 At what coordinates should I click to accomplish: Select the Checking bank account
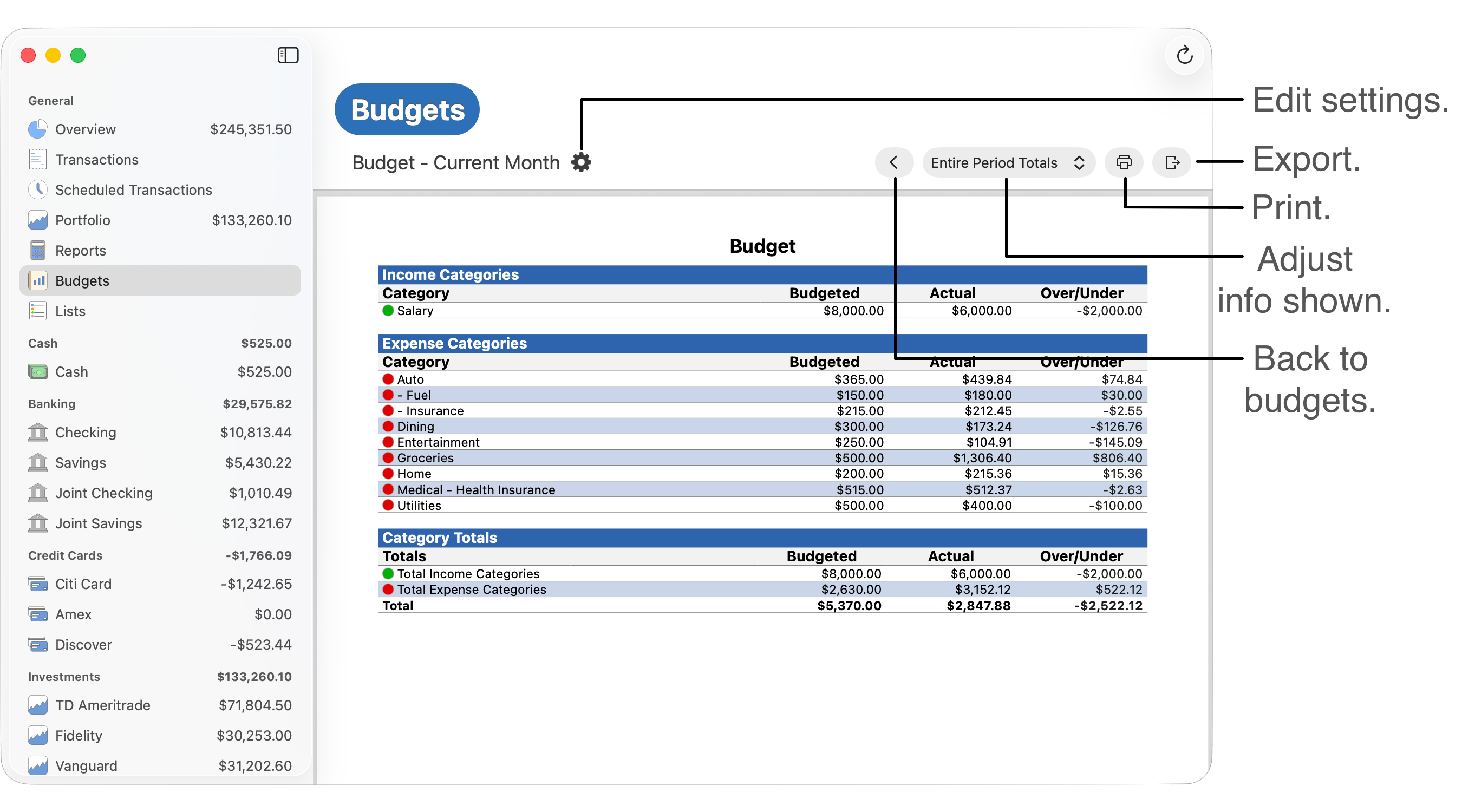(x=85, y=433)
